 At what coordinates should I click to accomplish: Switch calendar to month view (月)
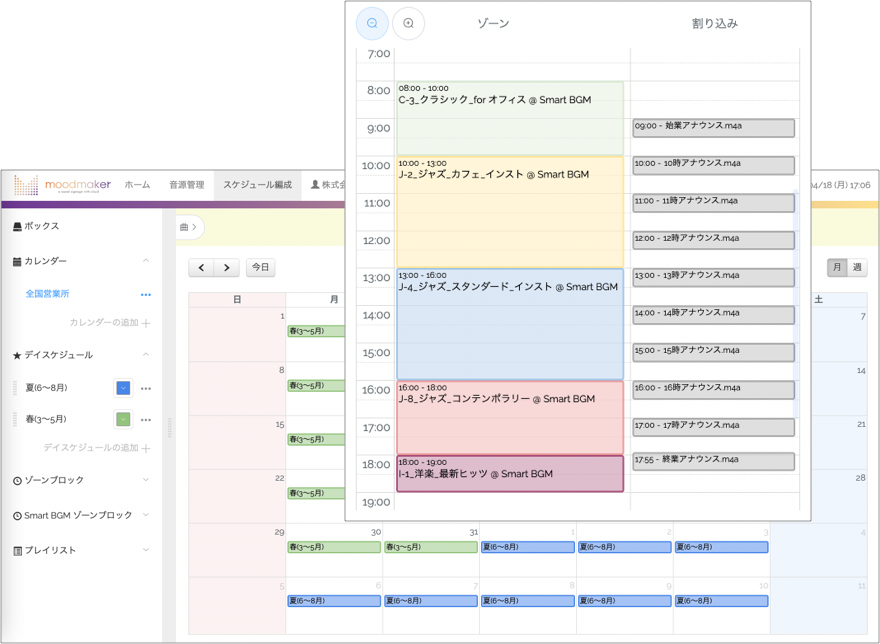[837, 268]
